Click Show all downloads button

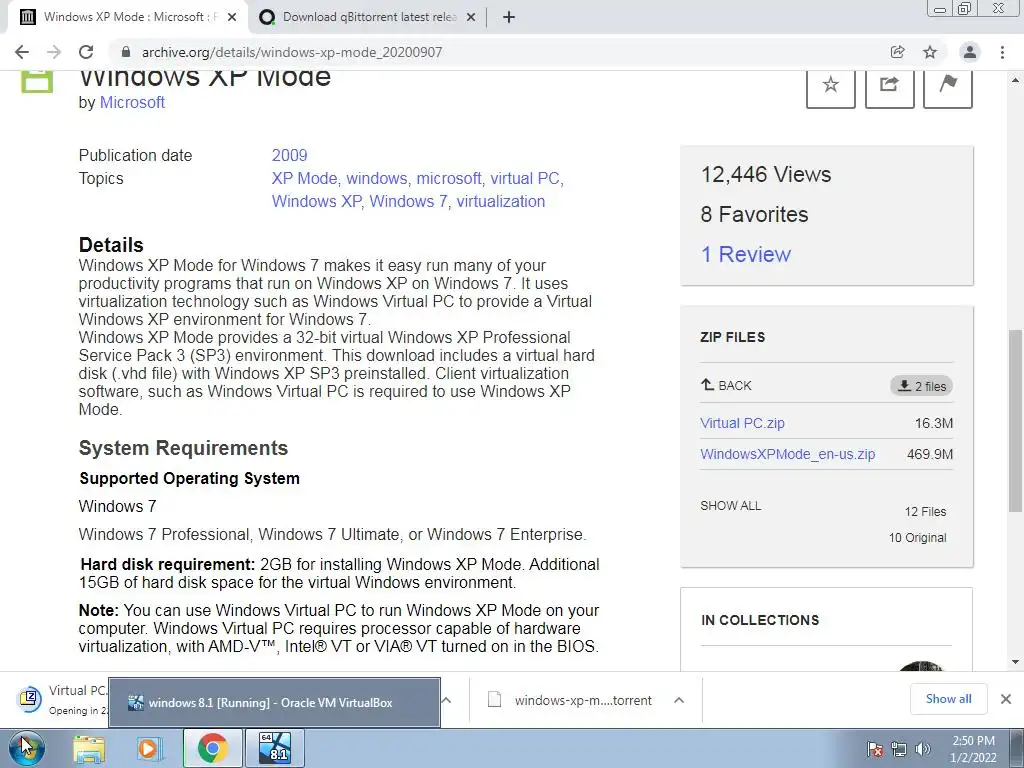click(948, 699)
